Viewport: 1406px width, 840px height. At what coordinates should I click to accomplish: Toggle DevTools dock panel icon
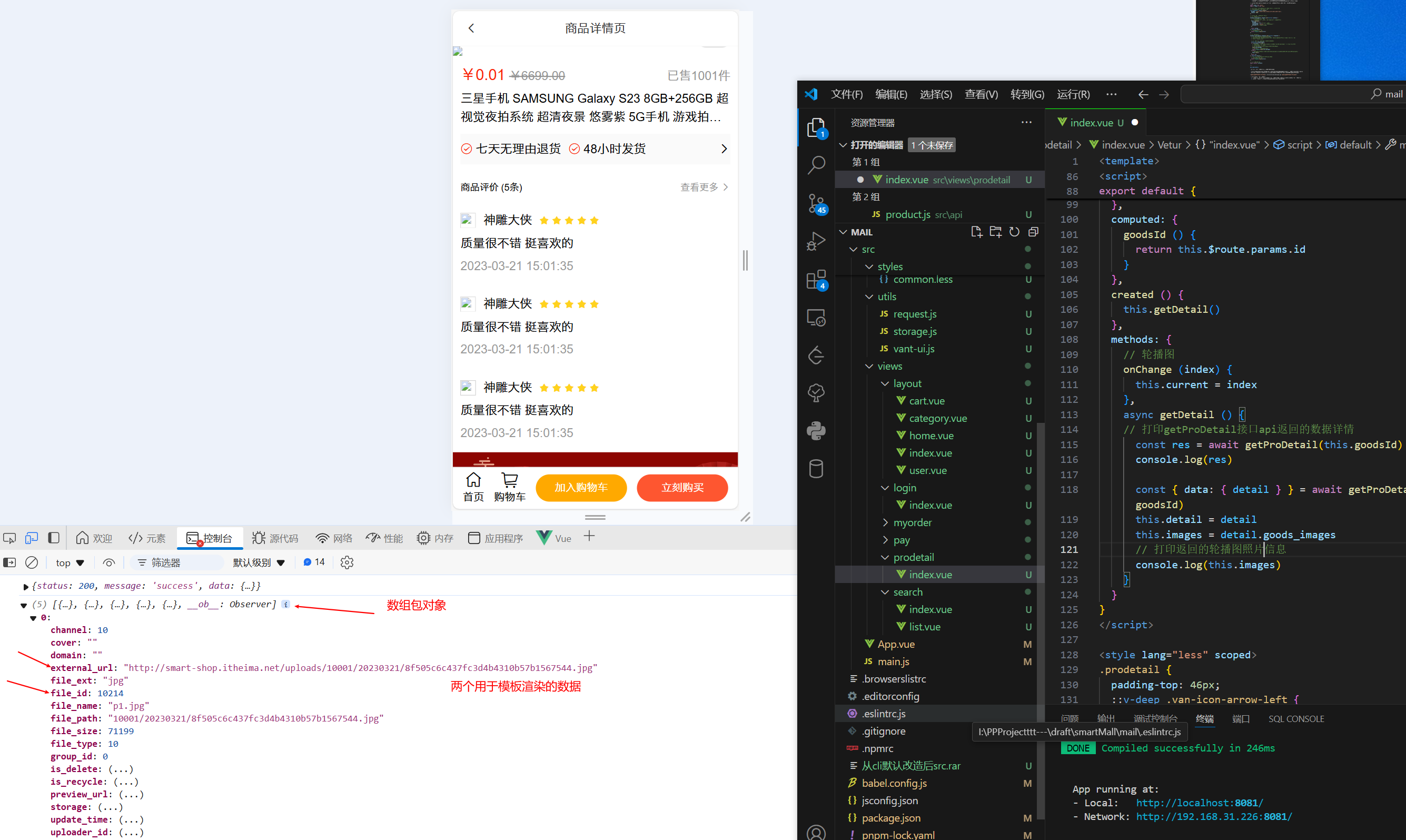(x=54, y=538)
